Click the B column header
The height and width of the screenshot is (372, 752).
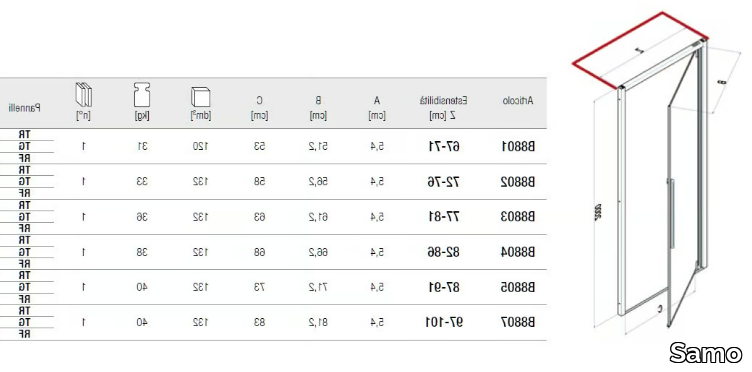tap(318, 107)
